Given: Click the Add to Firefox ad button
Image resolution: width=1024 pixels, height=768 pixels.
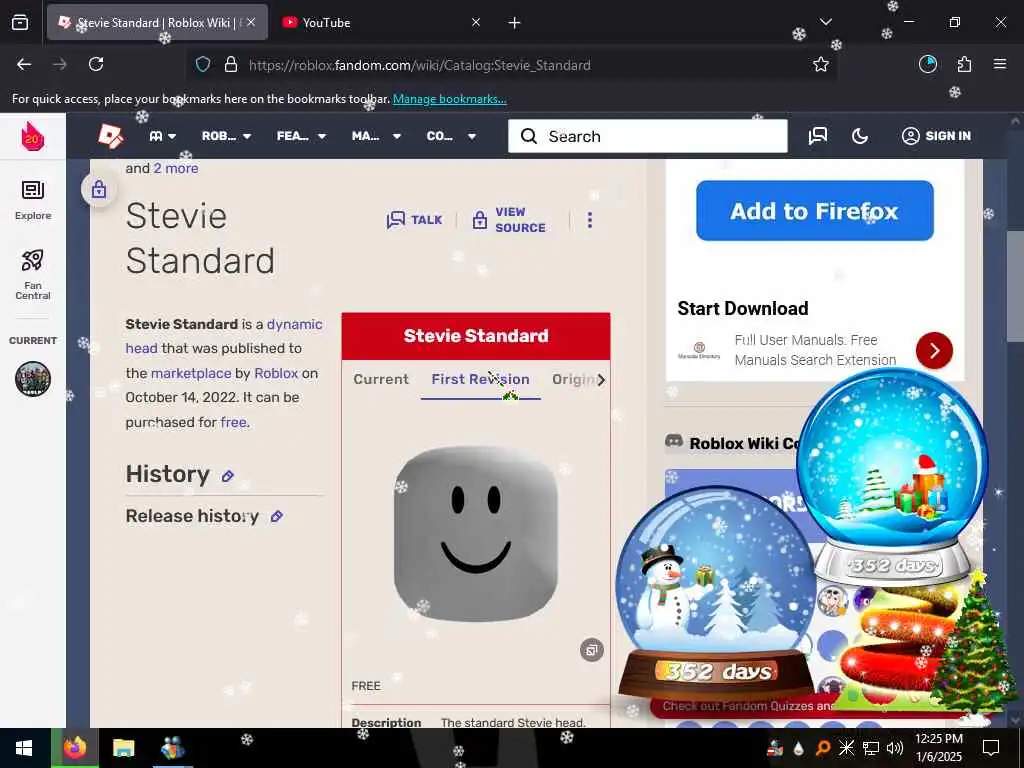Looking at the screenshot, I should [x=814, y=210].
